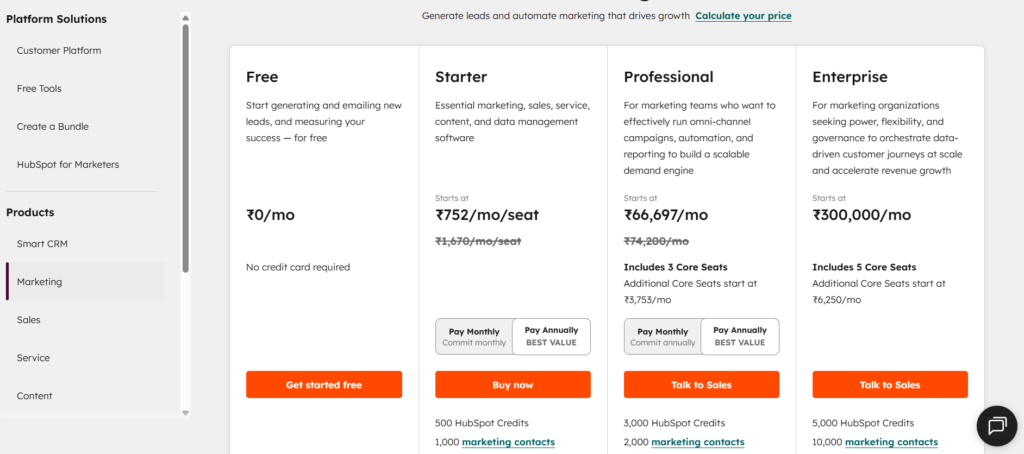Click sidebar scrollbar down arrow
1024x454 pixels.
tap(185, 412)
